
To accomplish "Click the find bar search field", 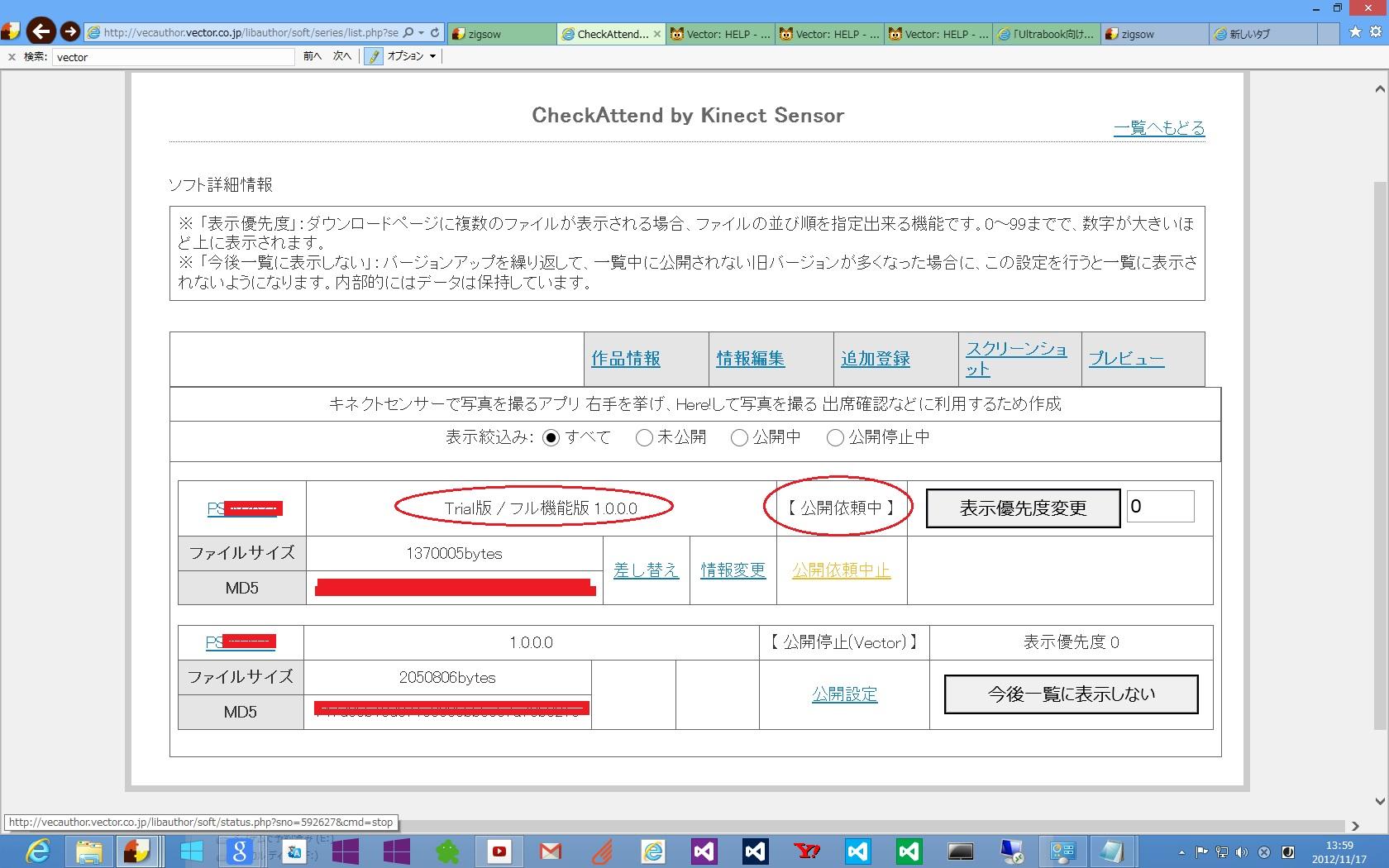I will (174, 57).
